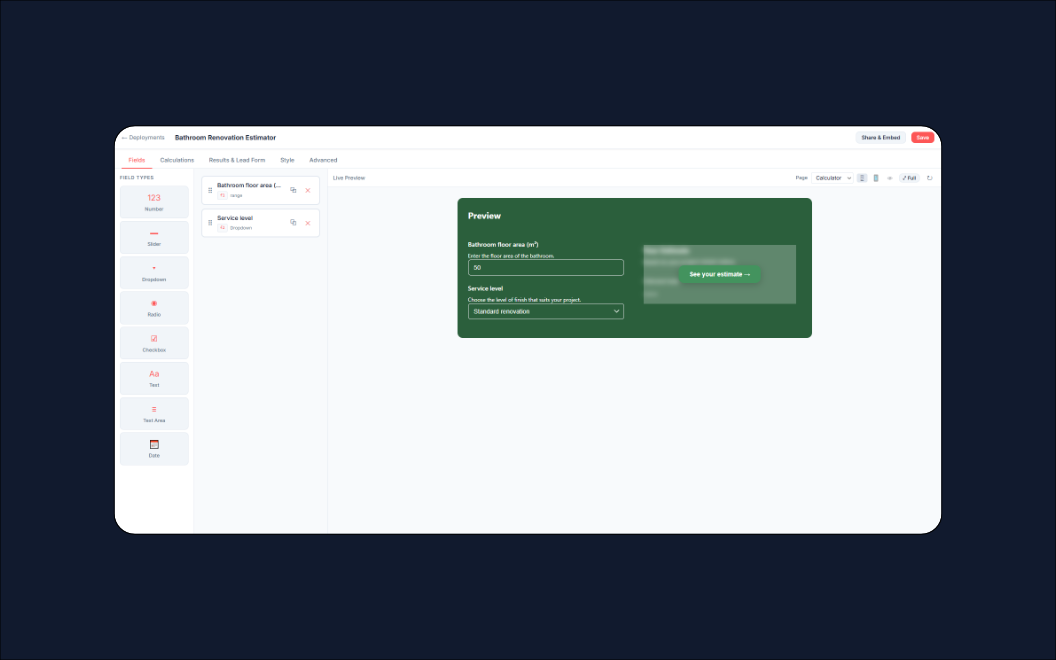The image size is (1056, 660).
Task: Open Share & Embed
Action: 881,137
